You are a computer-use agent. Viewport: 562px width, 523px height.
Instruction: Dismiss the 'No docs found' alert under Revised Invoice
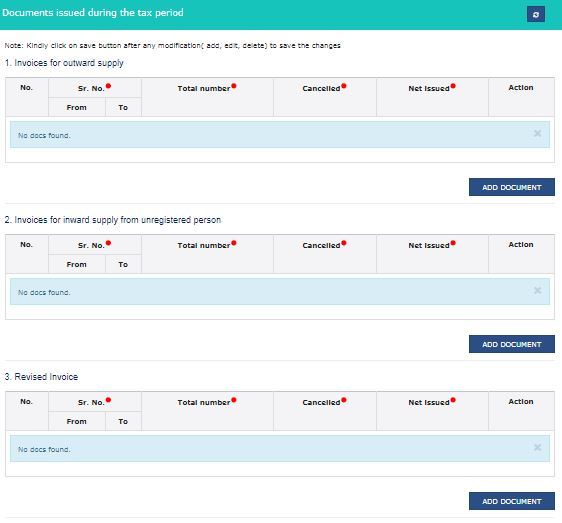[537, 447]
